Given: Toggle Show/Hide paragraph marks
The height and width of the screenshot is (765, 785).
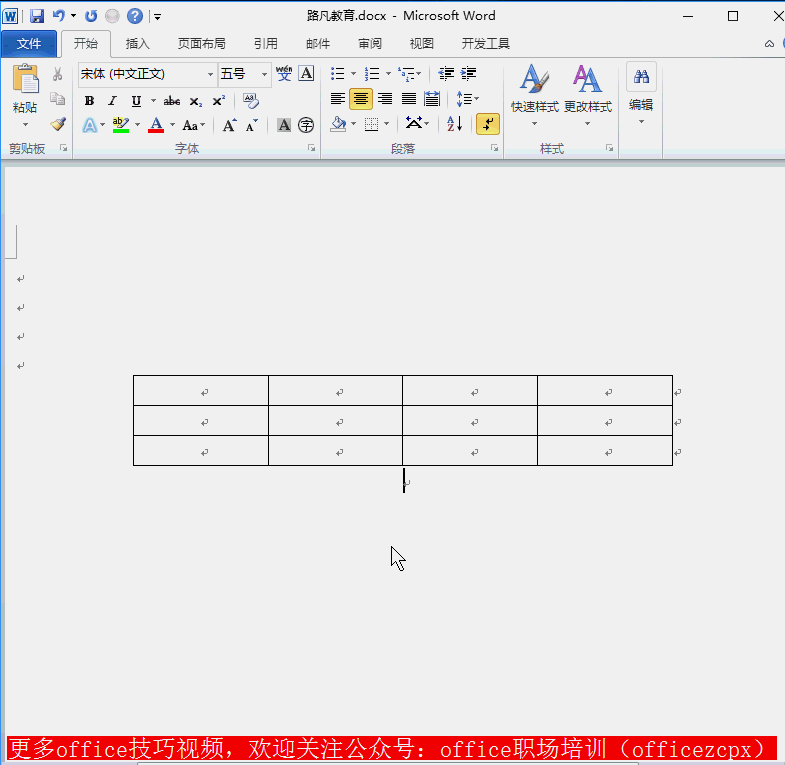Looking at the screenshot, I should [488, 124].
